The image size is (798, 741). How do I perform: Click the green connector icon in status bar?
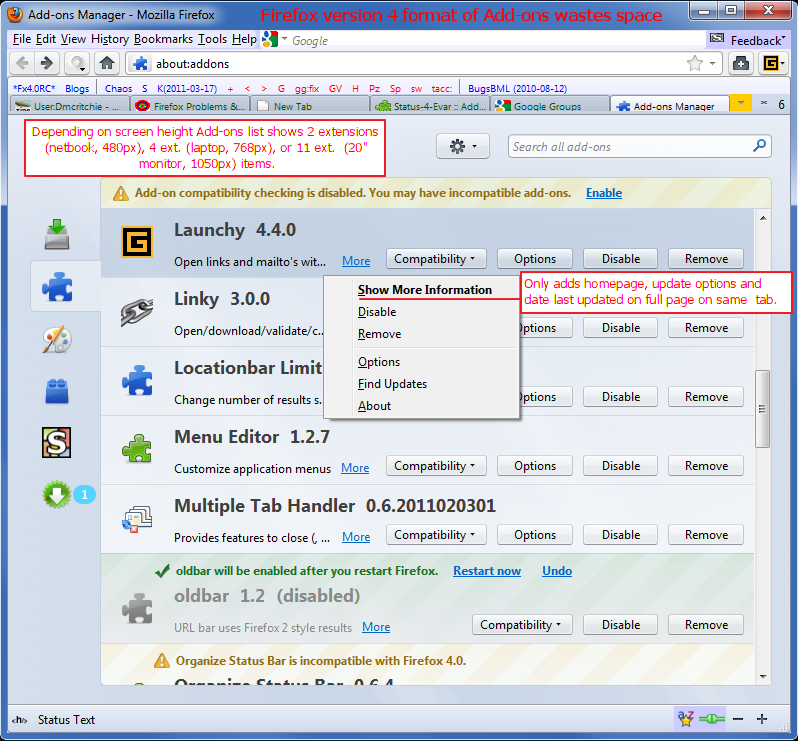click(x=711, y=719)
